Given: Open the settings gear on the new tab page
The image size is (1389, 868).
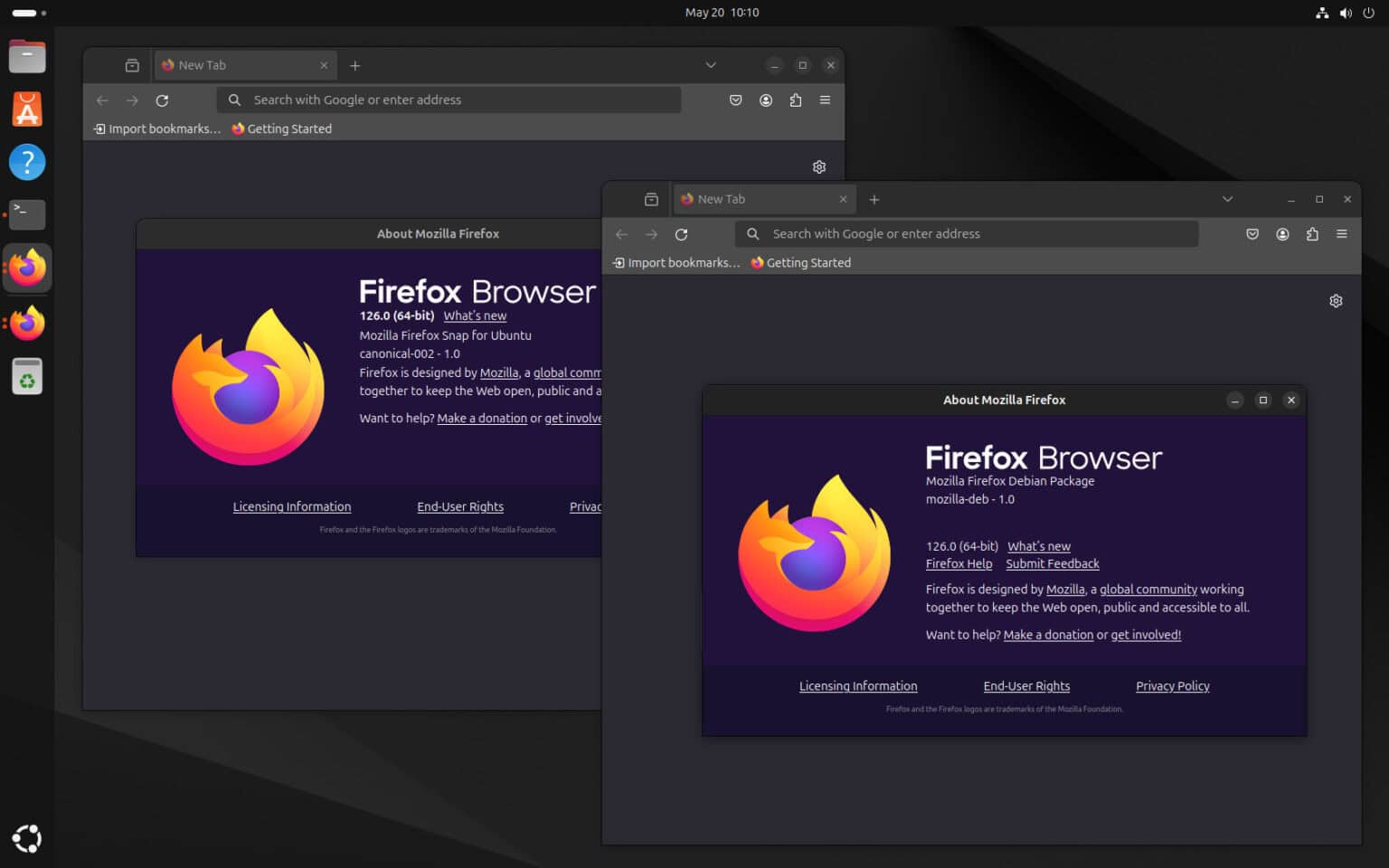Looking at the screenshot, I should point(1336,300).
